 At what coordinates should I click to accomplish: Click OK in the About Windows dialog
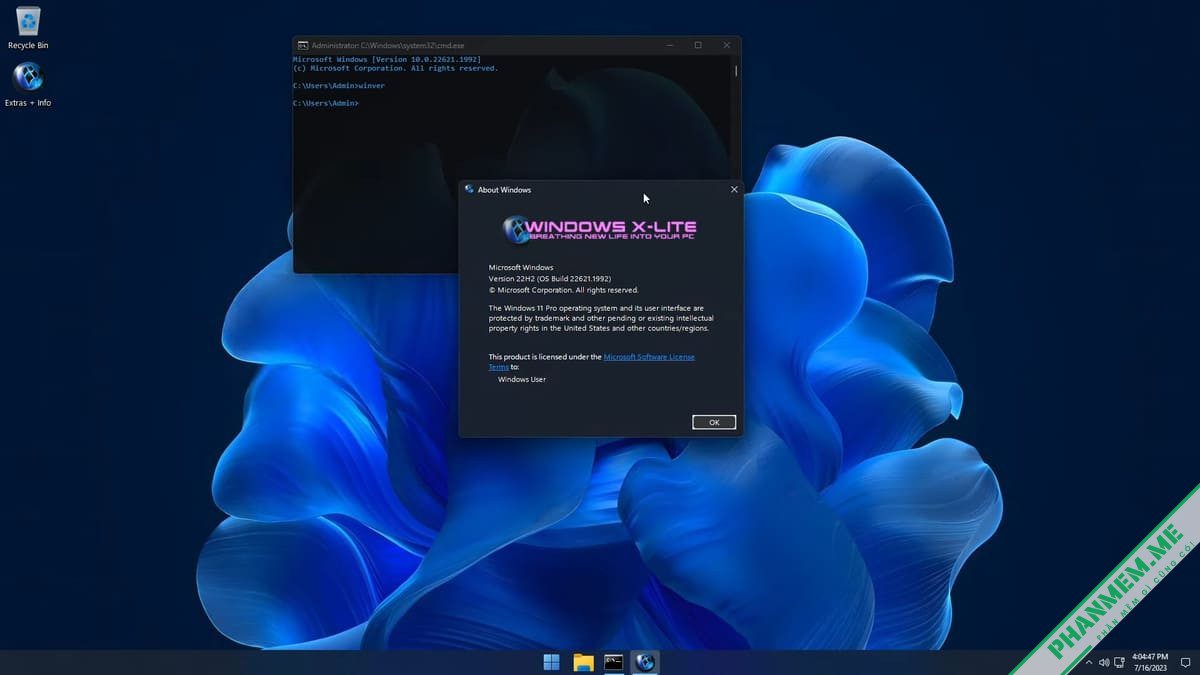714,422
